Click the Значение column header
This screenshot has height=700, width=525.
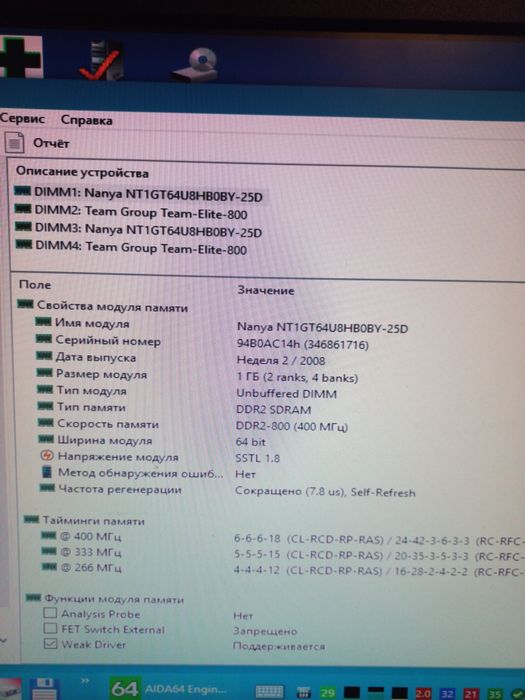click(x=266, y=290)
